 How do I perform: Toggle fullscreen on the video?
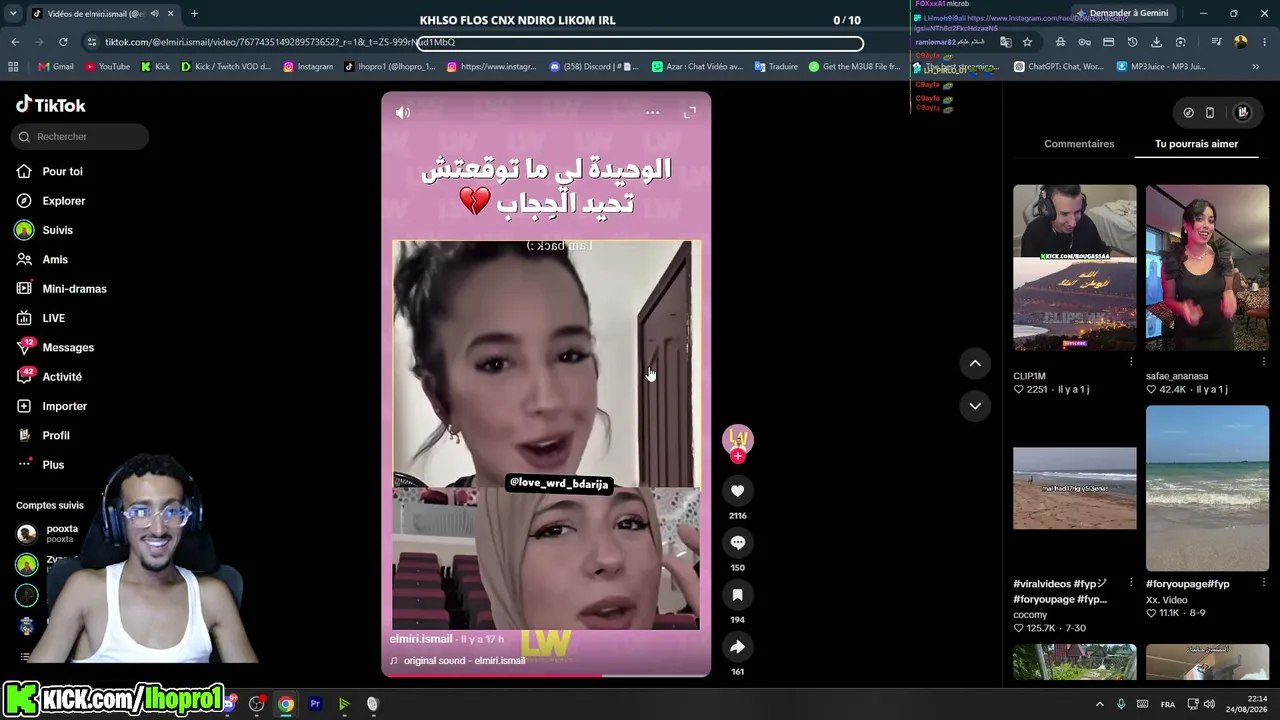690,113
